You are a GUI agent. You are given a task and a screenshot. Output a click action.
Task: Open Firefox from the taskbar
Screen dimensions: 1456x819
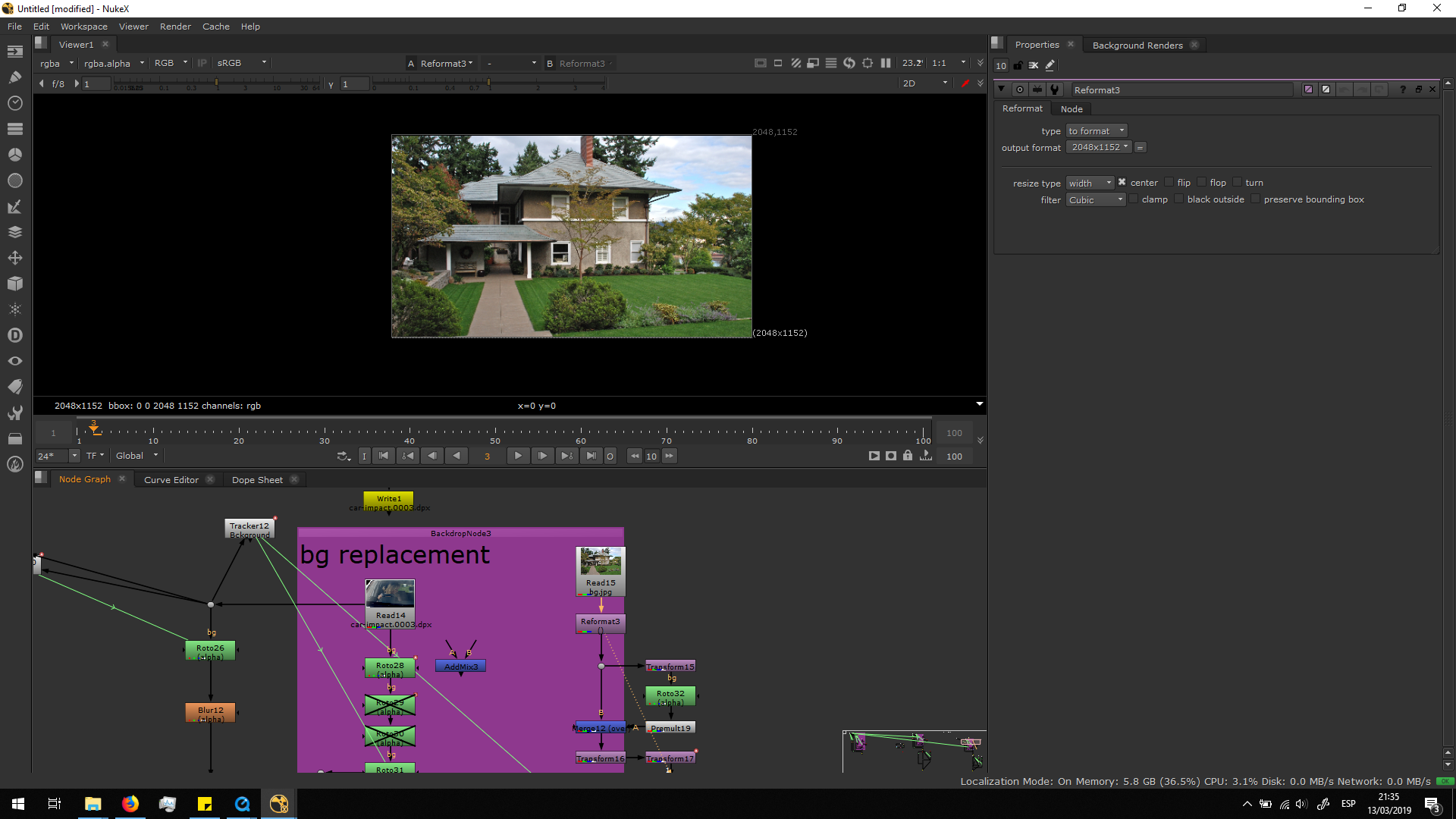(130, 804)
